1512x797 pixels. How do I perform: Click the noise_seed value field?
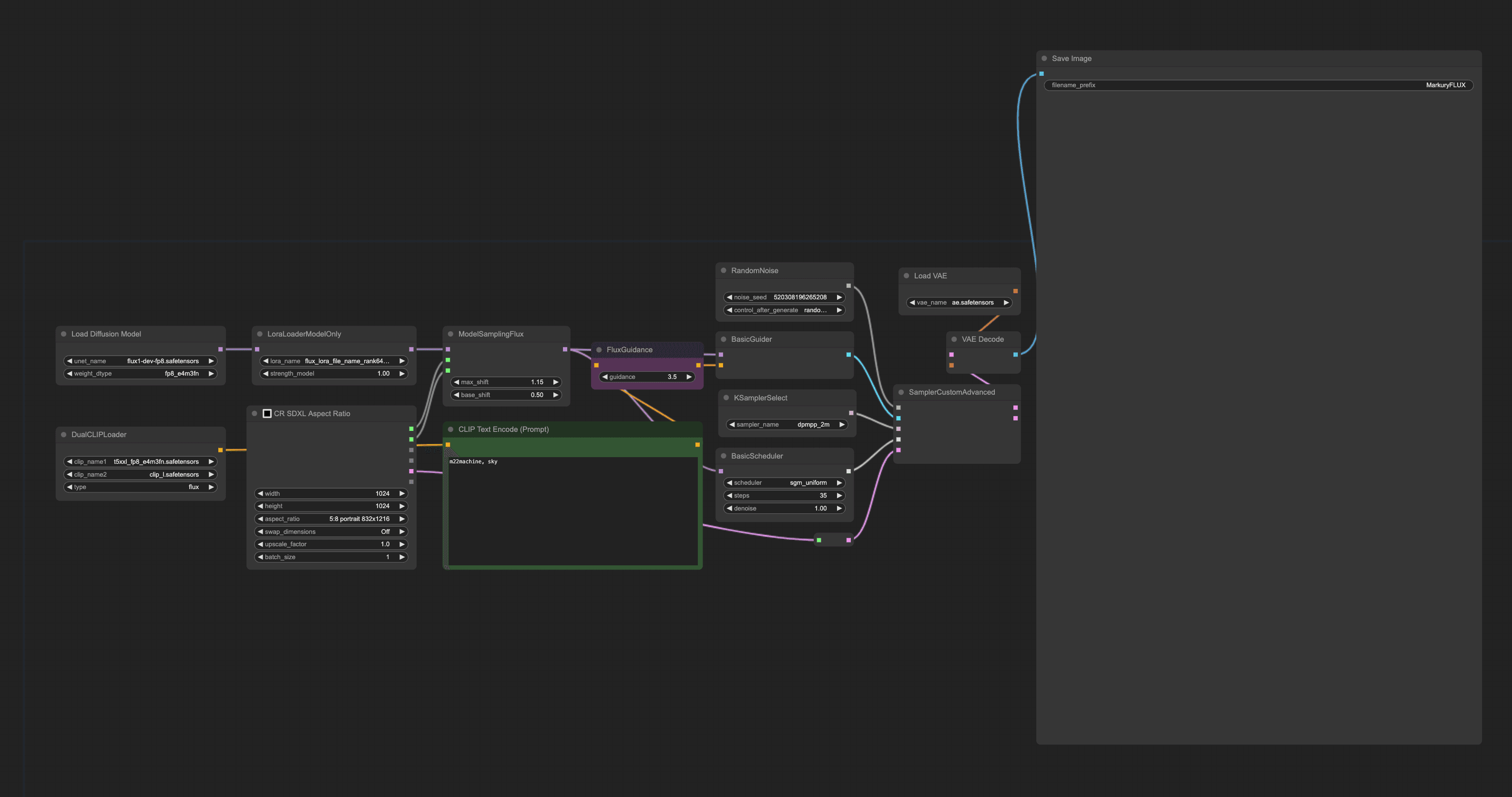(784, 297)
